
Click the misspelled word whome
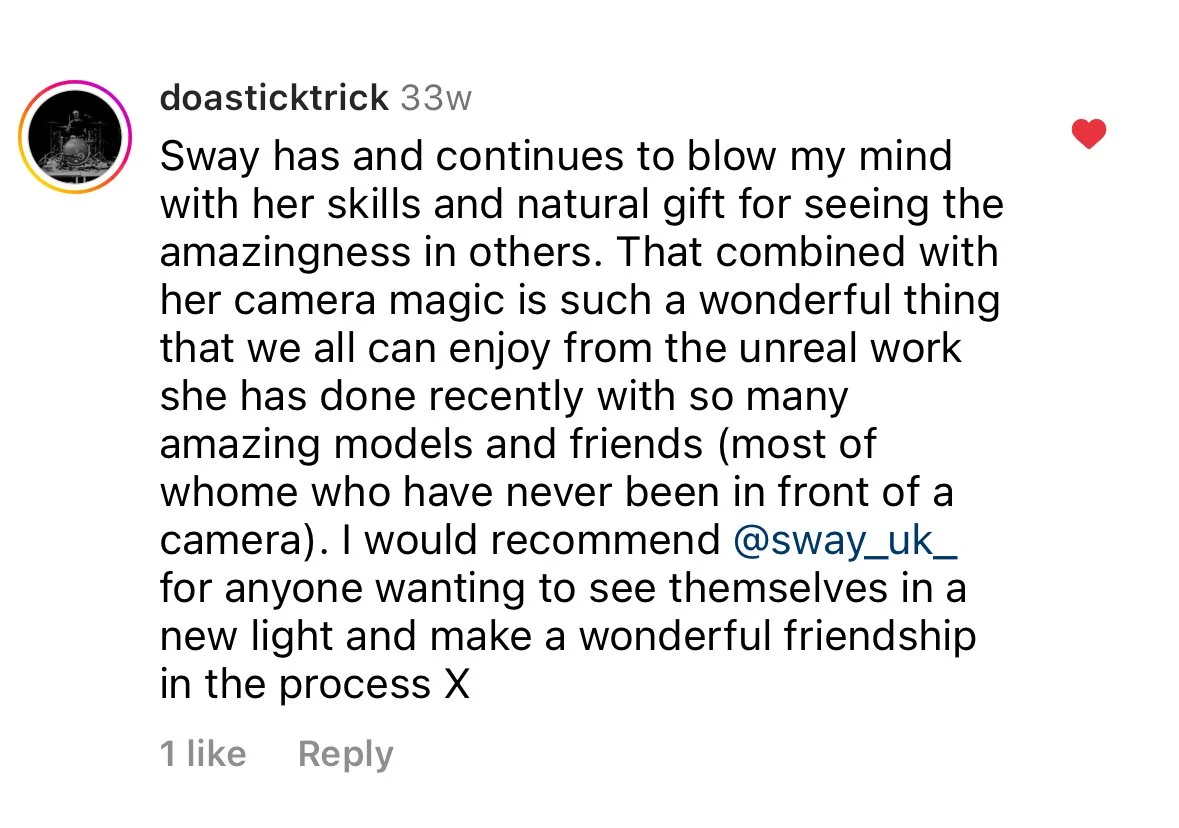click(229, 493)
